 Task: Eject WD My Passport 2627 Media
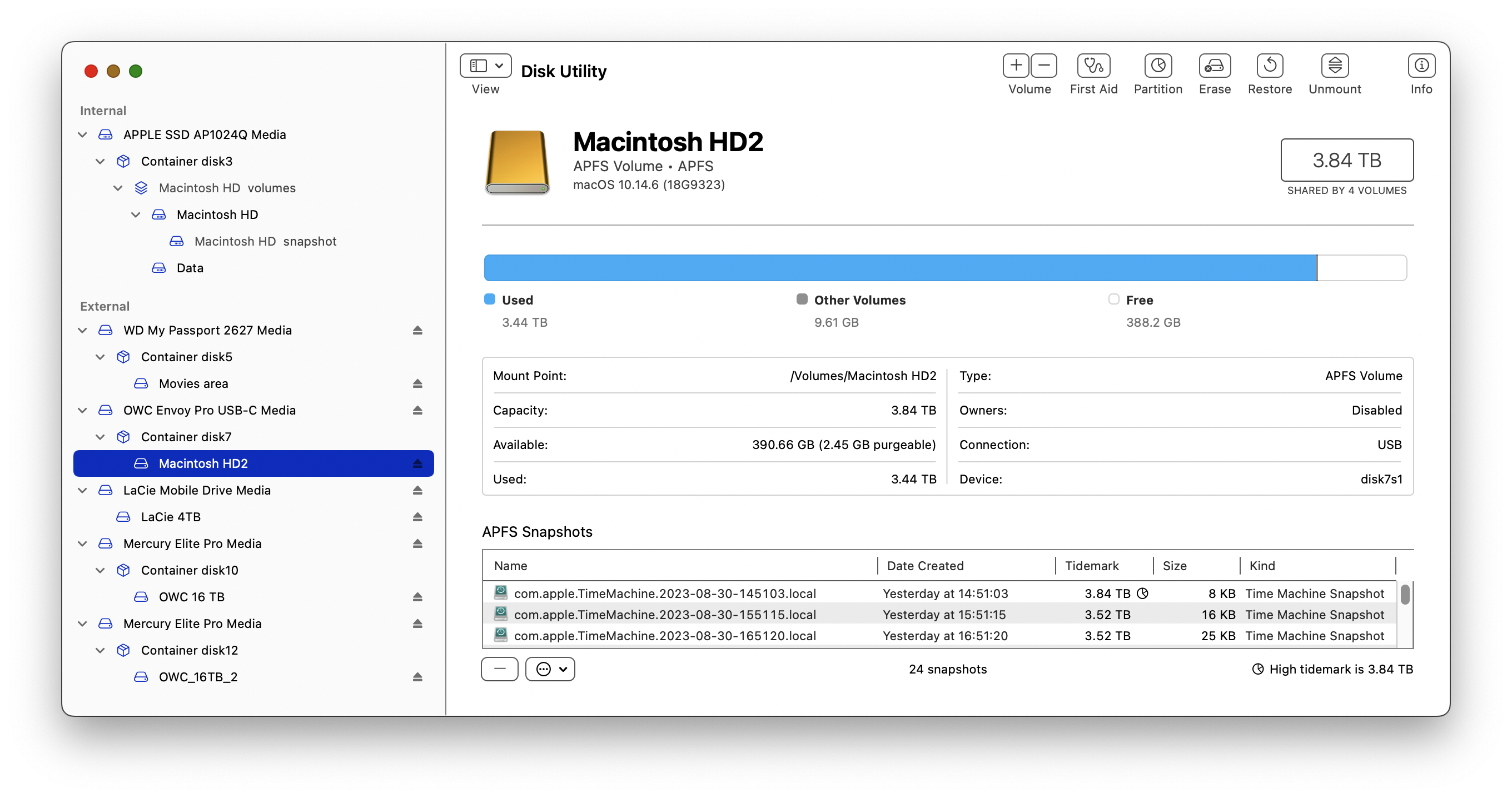[417, 330]
